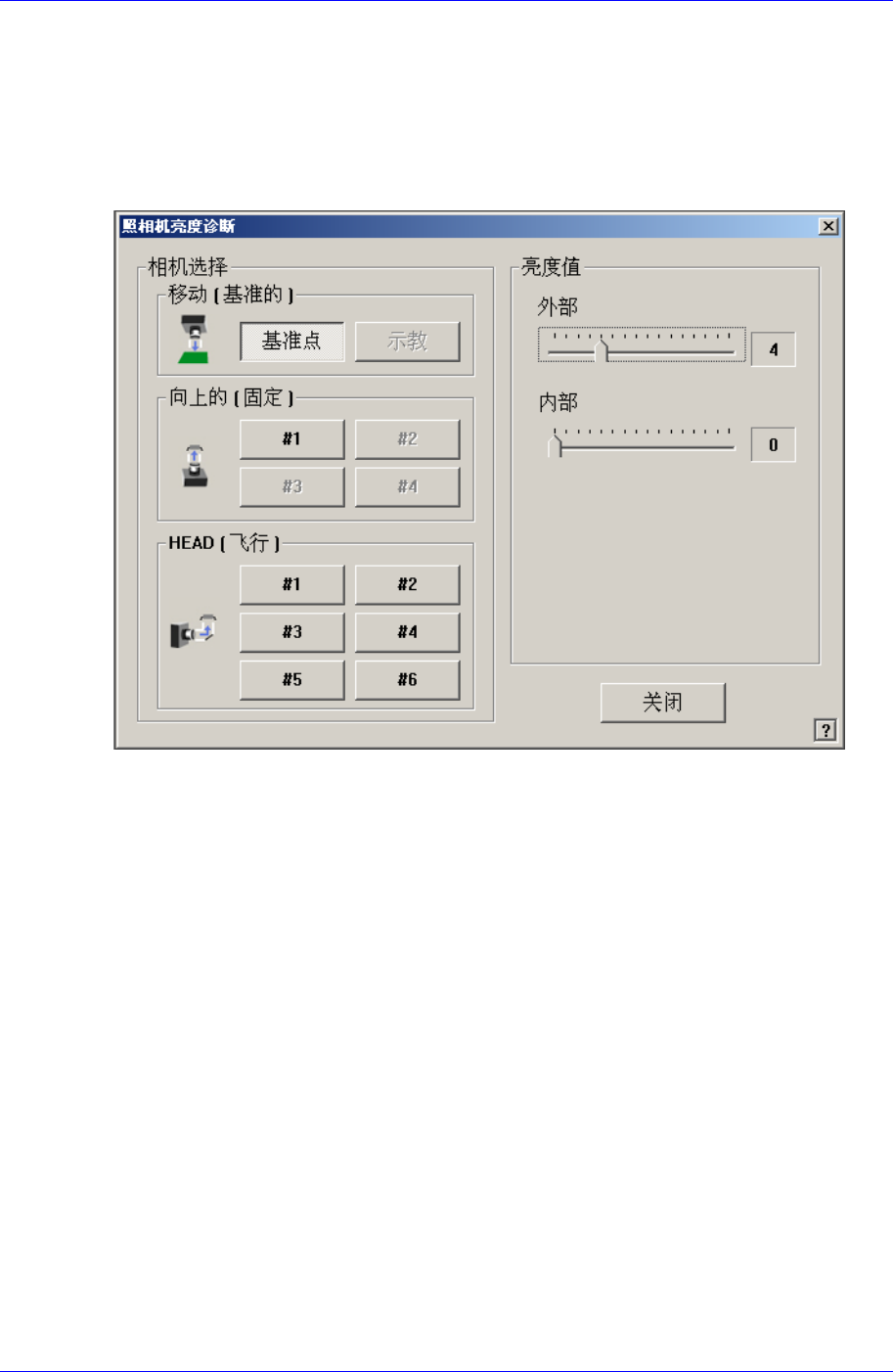This screenshot has height=1372, width=893.
Task: Select HEAD flying camera #2
Action: click(407, 584)
